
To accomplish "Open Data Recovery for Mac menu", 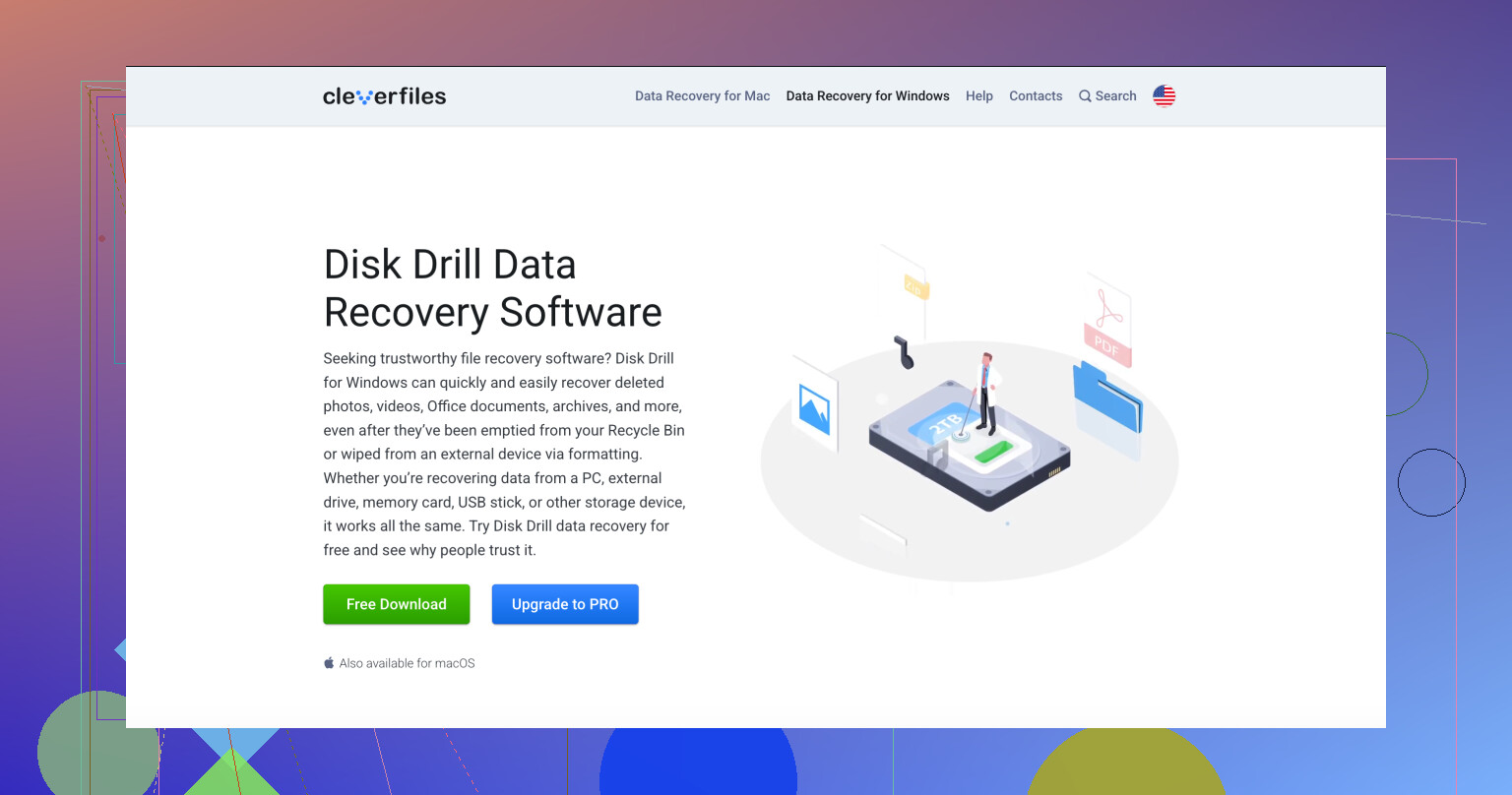I will (x=703, y=95).
